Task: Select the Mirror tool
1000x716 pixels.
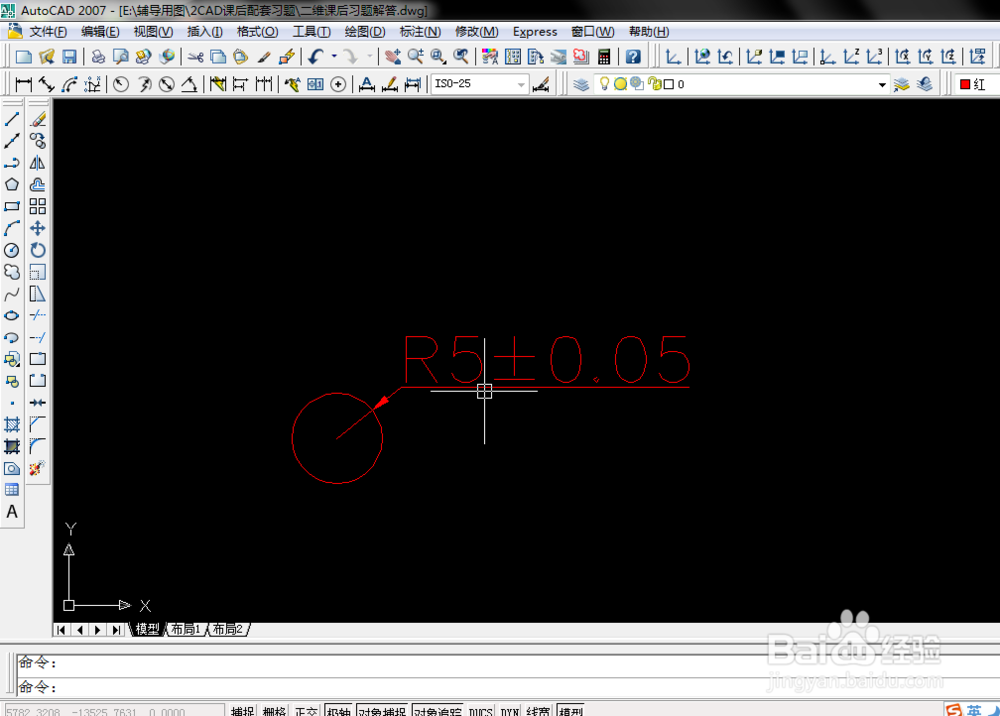Action: (38, 163)
